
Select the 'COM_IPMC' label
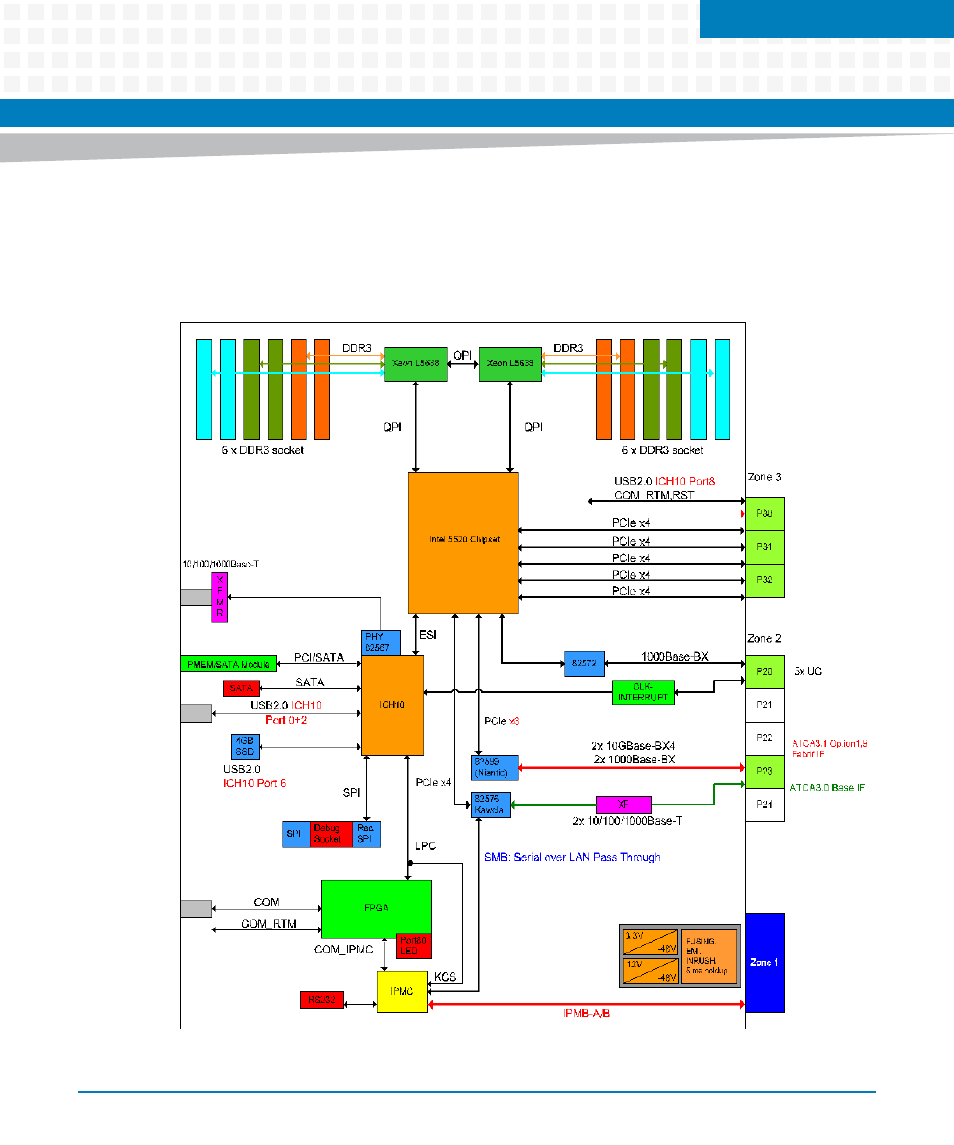pos(343,949)
